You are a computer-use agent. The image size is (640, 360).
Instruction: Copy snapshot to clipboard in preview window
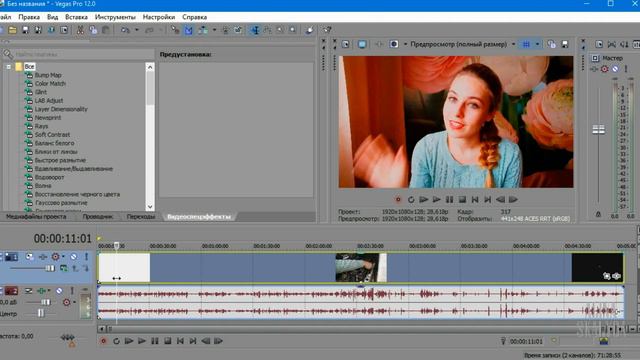tap(551, 44)
